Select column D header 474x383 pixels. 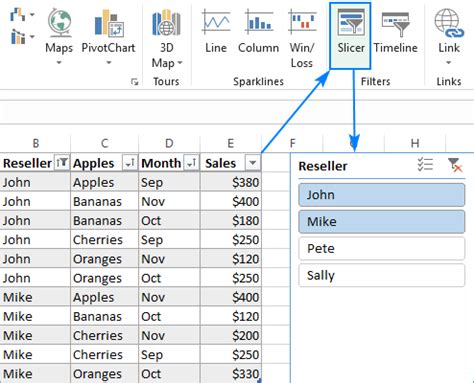(x=169, y=143)
